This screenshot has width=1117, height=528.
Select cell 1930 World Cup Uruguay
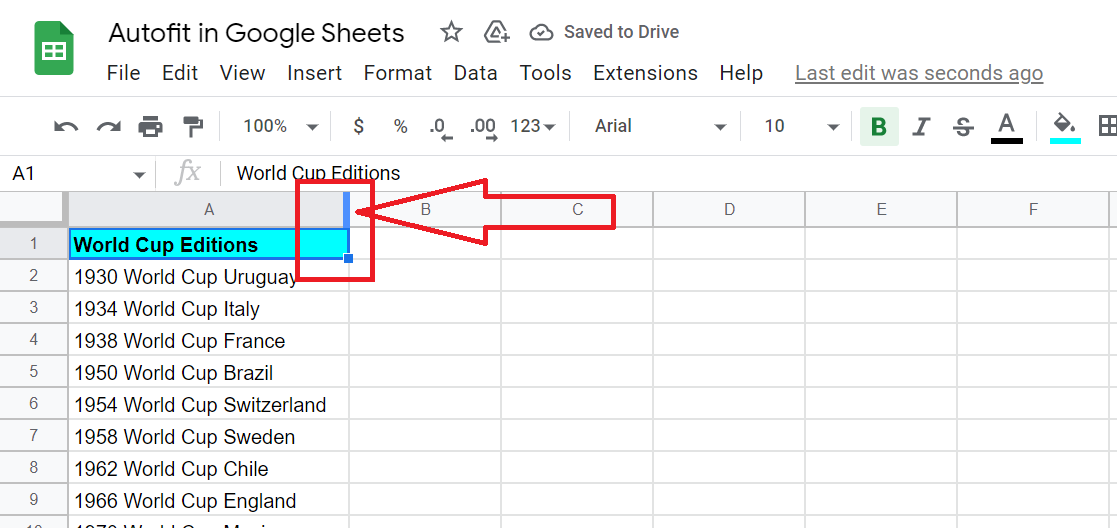[209, 276]
